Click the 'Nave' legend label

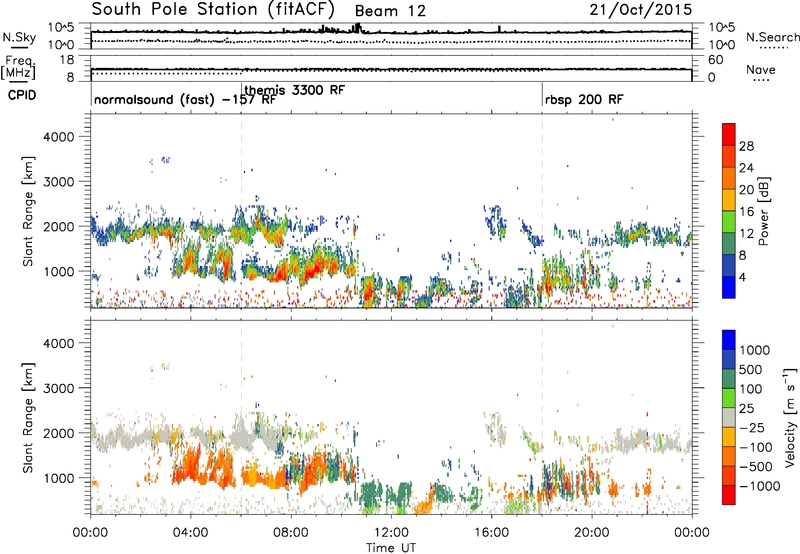(x=760, y=69)
